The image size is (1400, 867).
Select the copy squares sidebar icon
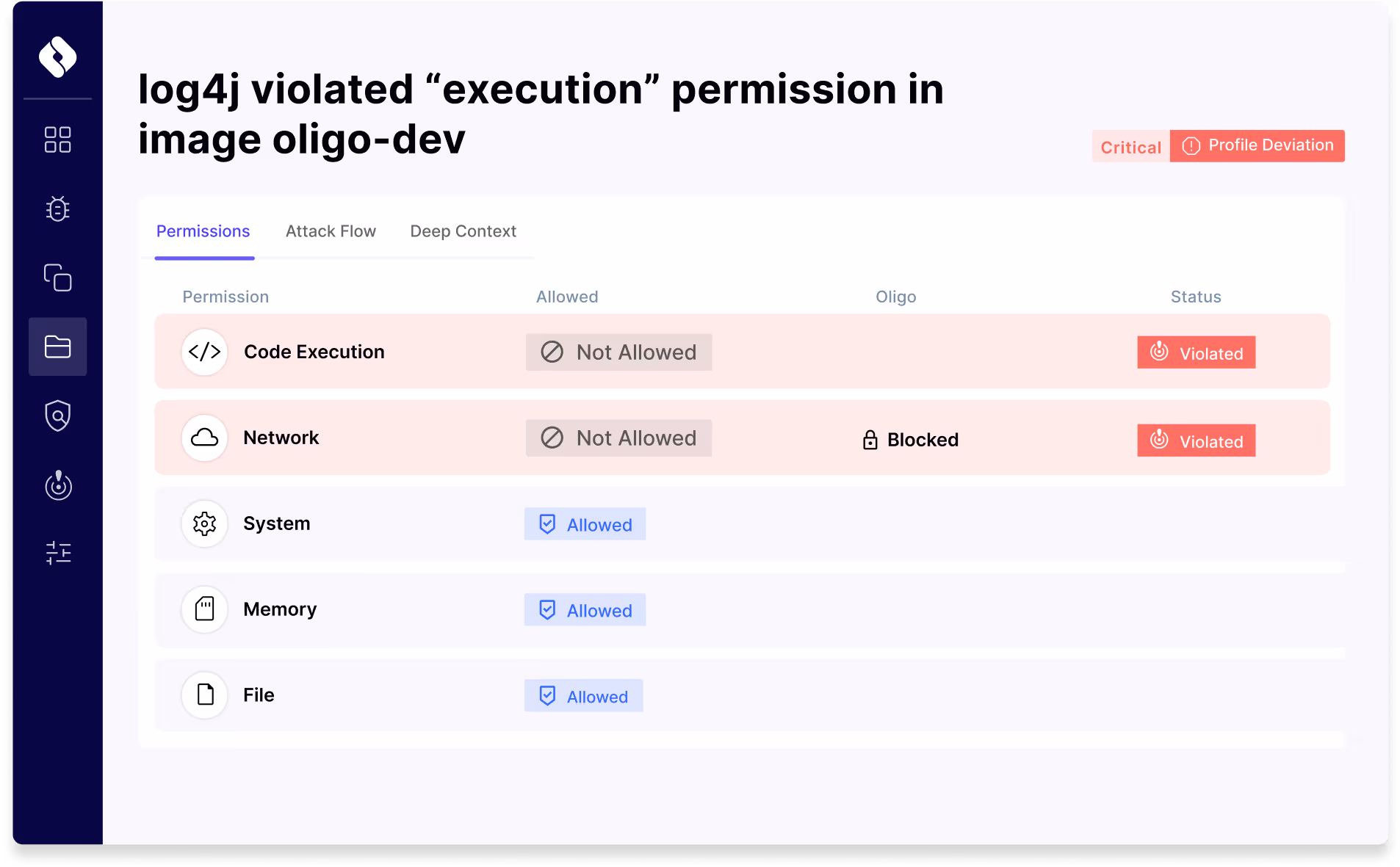(x=57, y=277)
